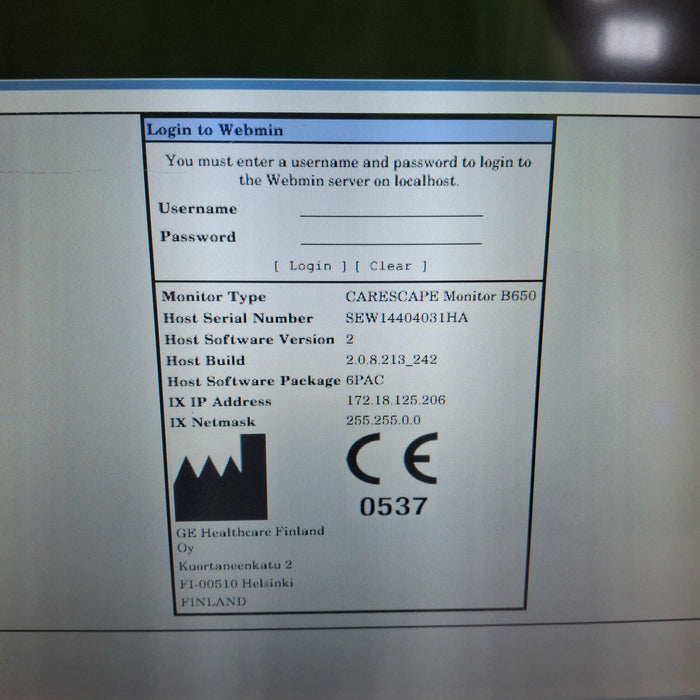This screenshot has width=700, height=700.
Task: Click the Host Software Version label
Action: click(x=249, y=339)
